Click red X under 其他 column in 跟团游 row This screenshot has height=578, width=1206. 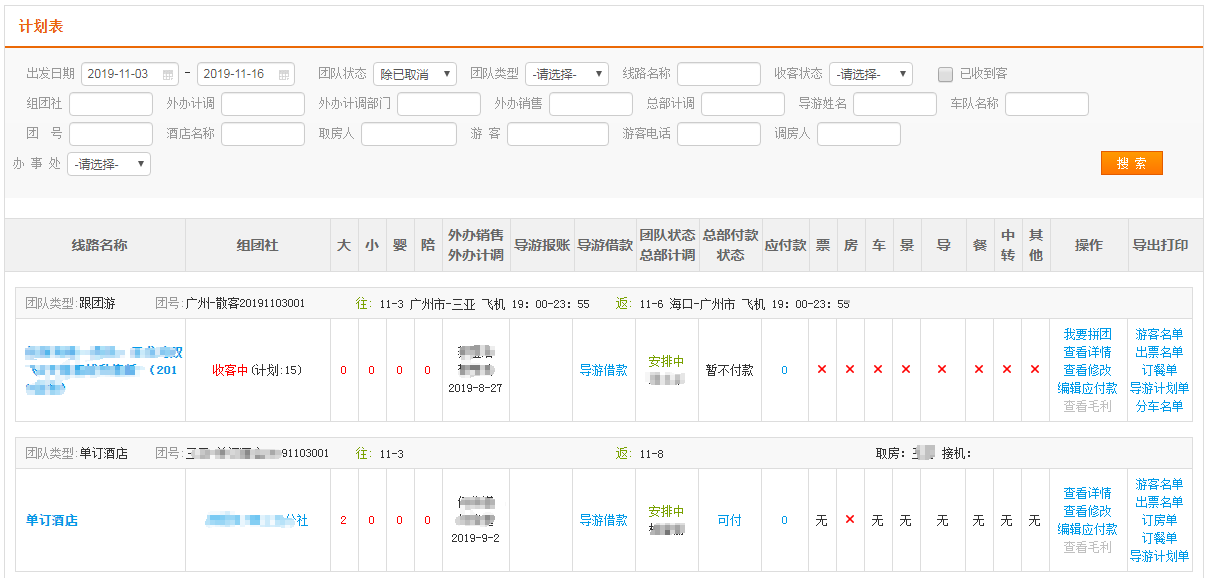1035,370
